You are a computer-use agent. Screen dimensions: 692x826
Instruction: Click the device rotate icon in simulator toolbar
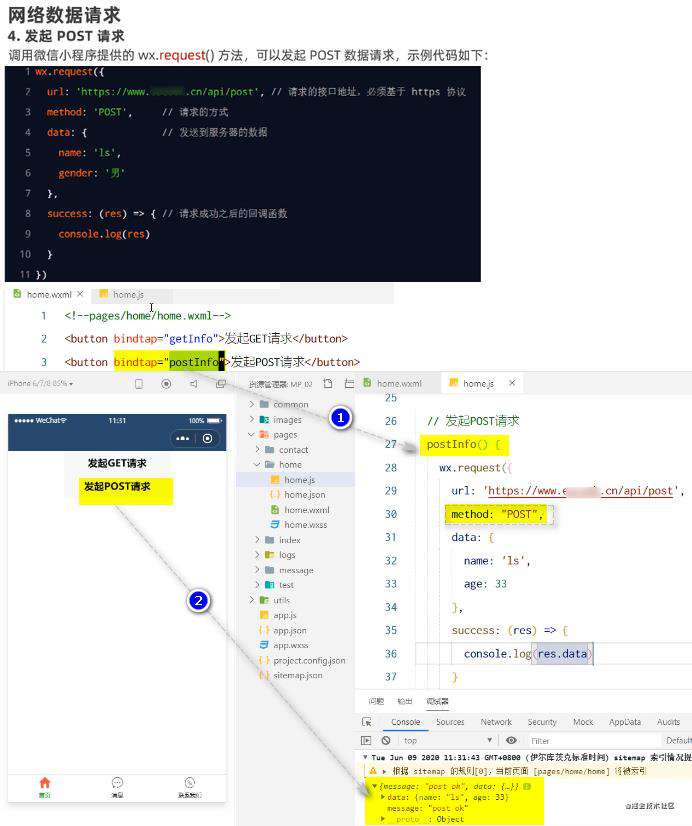(139, 384)
